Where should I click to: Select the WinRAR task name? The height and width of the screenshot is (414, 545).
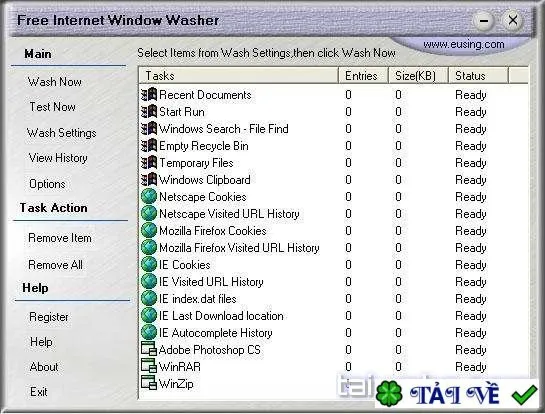[179, 367]
